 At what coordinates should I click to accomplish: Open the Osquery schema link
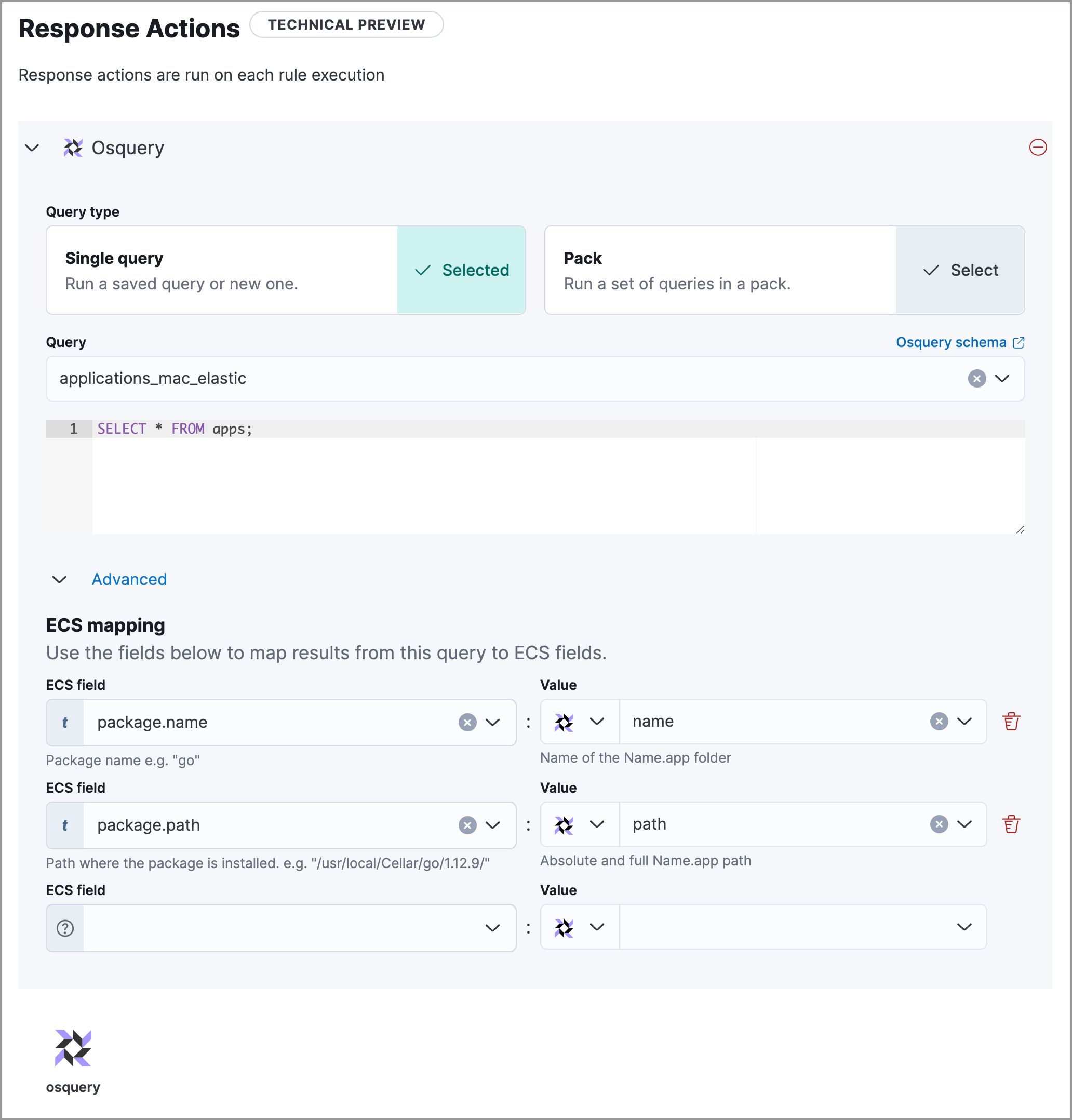[959, 342]
